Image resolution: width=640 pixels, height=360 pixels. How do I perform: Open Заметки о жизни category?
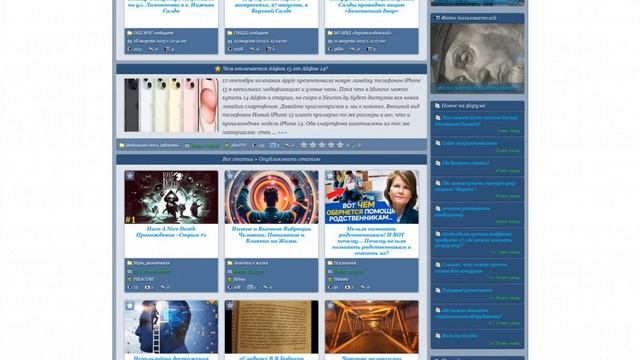pyautogui.click(x=251, y=263)
